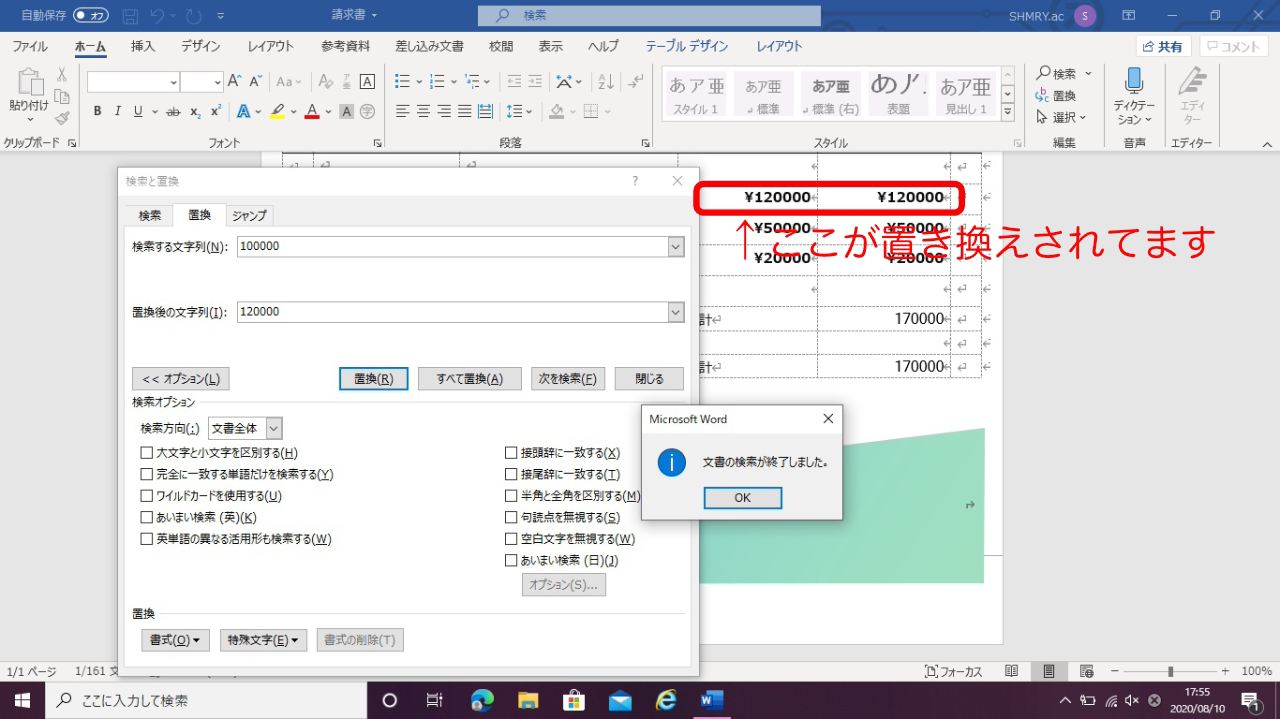Click inside the 置換後の文字列 input field
Screen dimensions: 1280x719
point(450,312)
